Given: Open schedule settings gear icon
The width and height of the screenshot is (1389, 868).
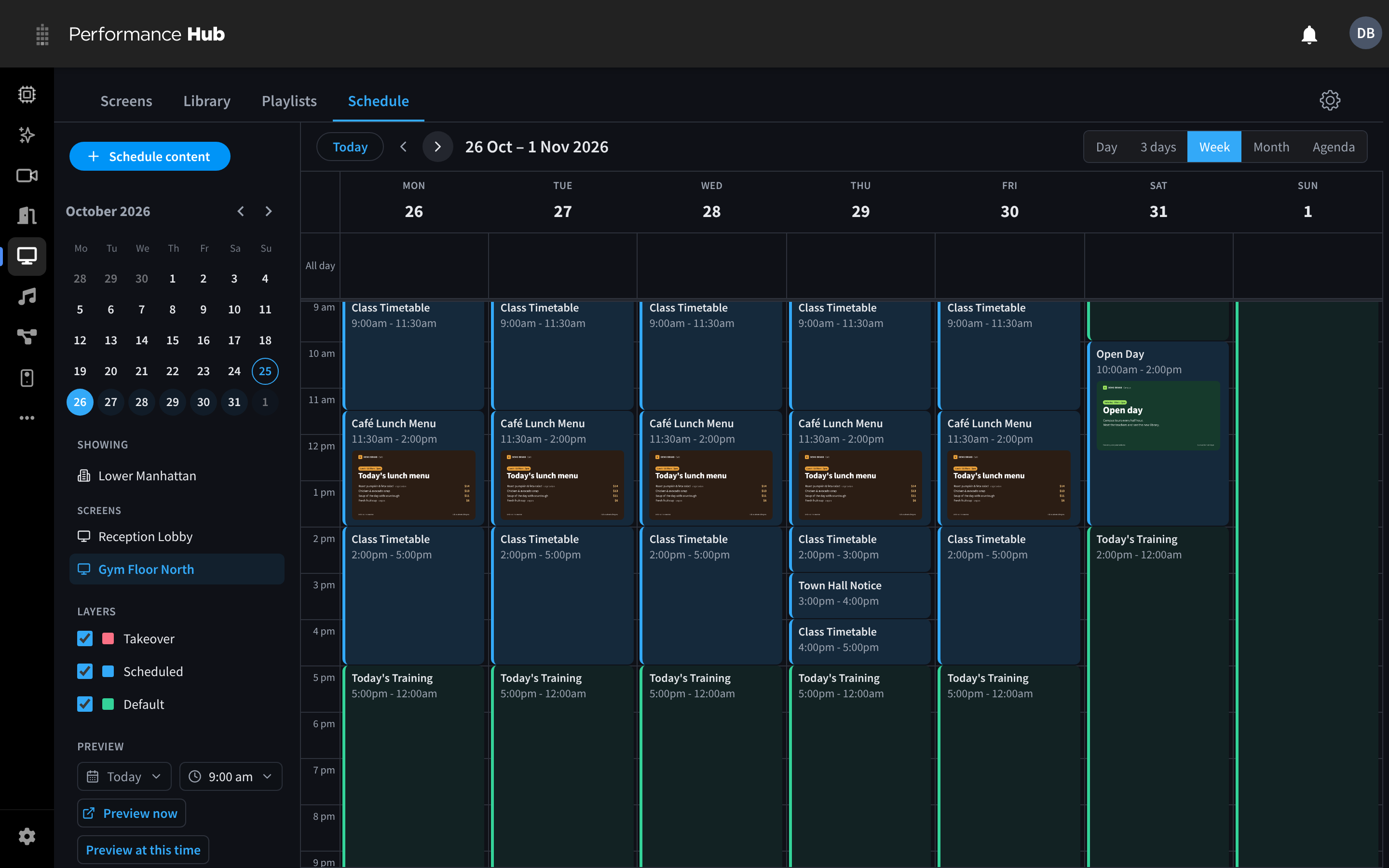Looking at the screenshot, I should click(1329, 100).
